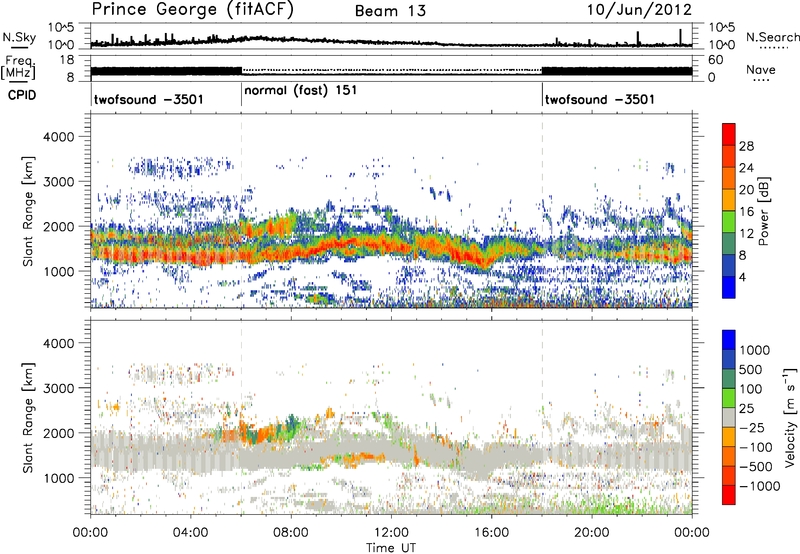800x554 pixels.
Task: Click the "20:00" time axis tick label
Action: (591, 533)
